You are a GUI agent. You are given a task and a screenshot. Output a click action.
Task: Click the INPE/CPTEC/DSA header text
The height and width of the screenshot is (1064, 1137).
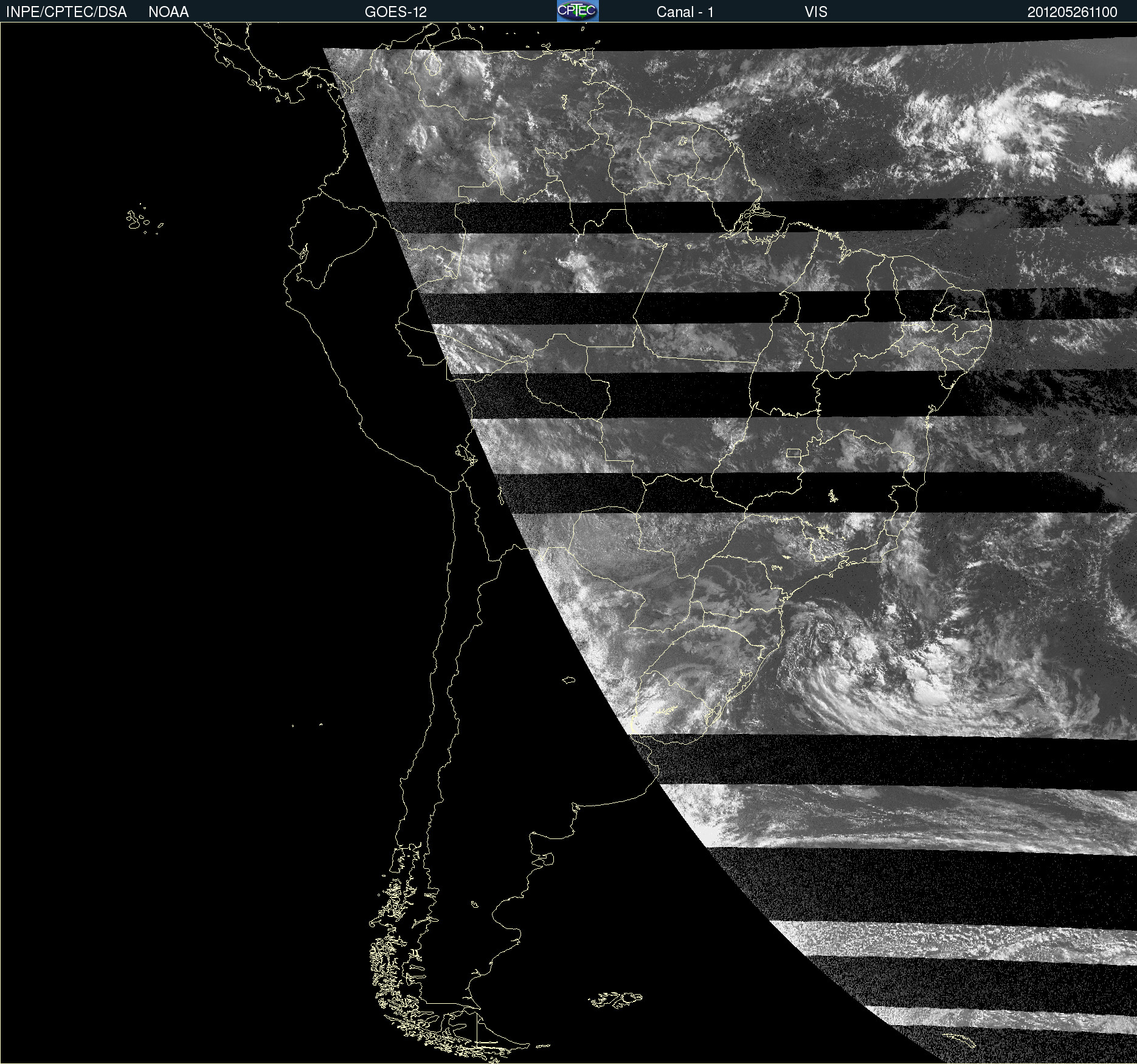pos(66,12)
